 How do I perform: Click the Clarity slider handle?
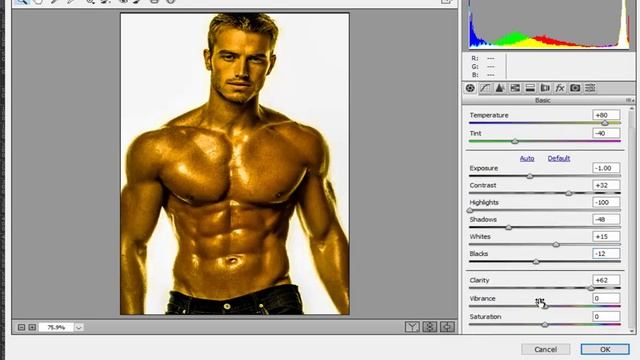(591, 288)
